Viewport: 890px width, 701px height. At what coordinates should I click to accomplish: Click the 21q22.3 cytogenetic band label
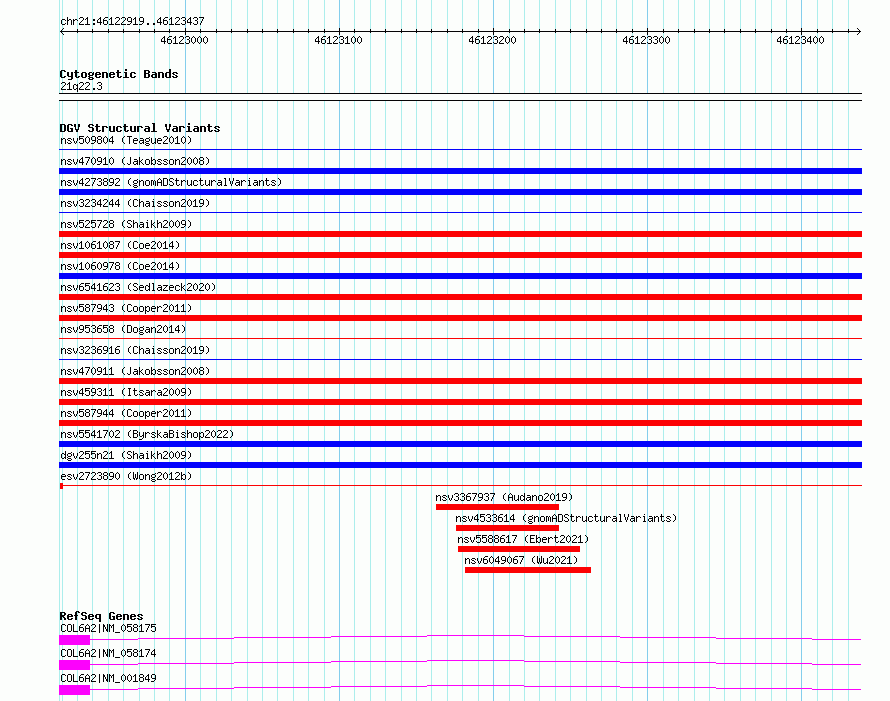pos(81,86)
